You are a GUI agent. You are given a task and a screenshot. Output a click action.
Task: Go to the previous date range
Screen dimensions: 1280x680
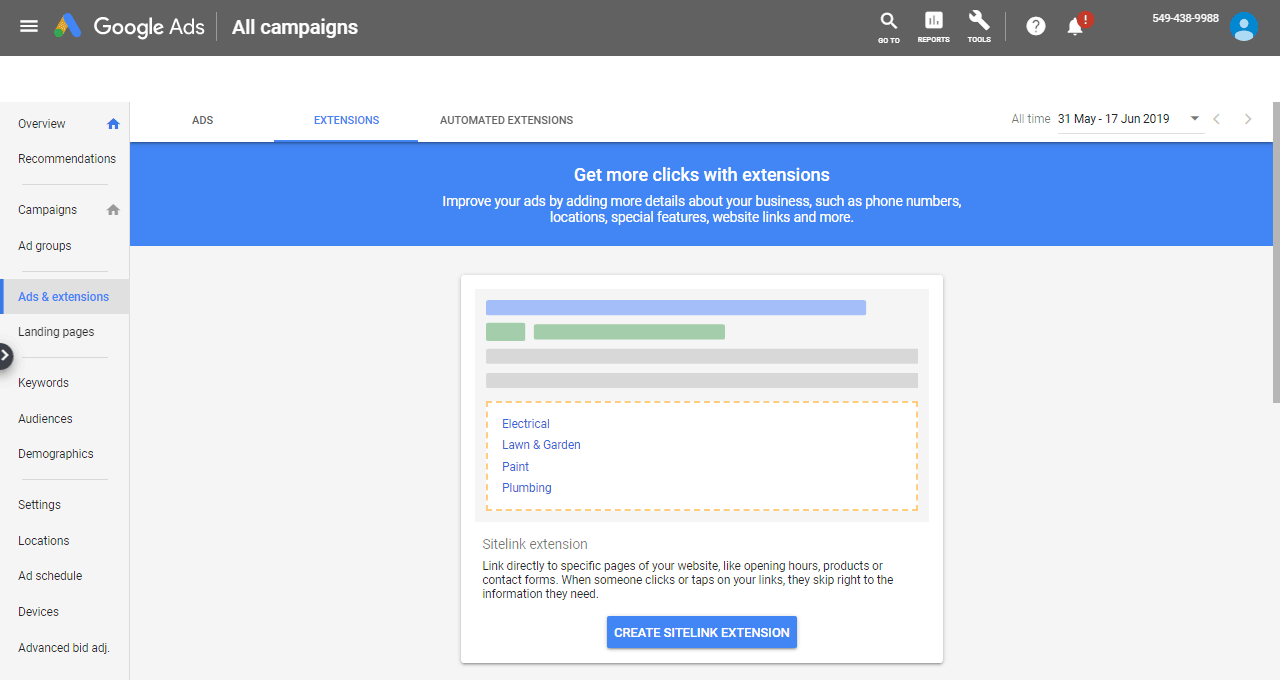1217,119
